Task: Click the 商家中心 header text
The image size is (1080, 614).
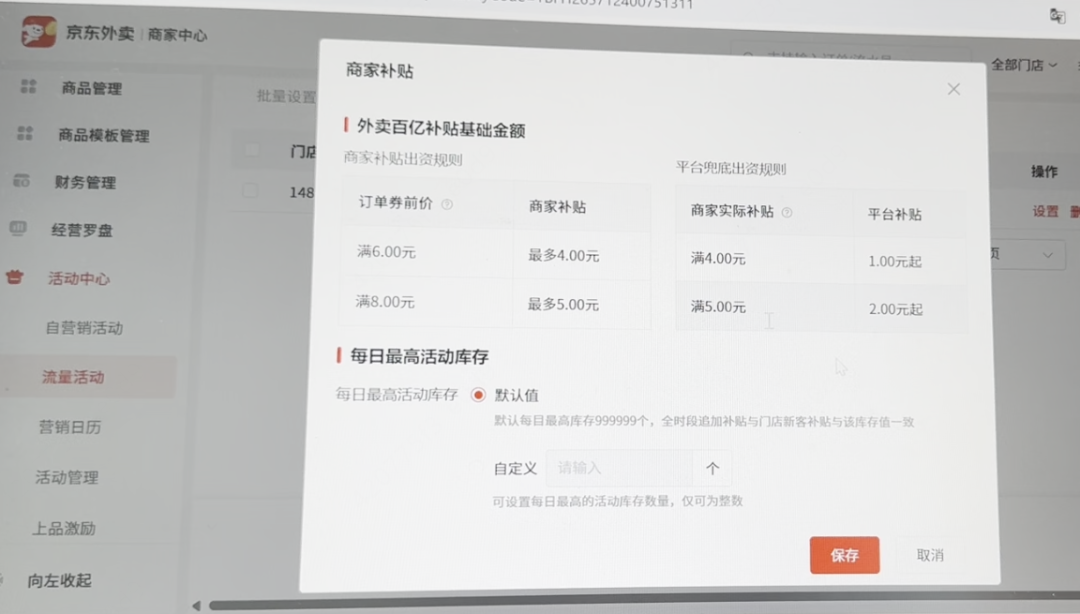Action: (177, 34)
